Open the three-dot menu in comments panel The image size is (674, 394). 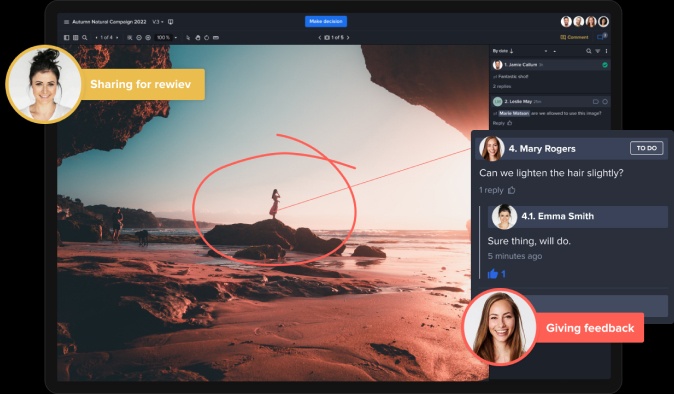(607, 51)
